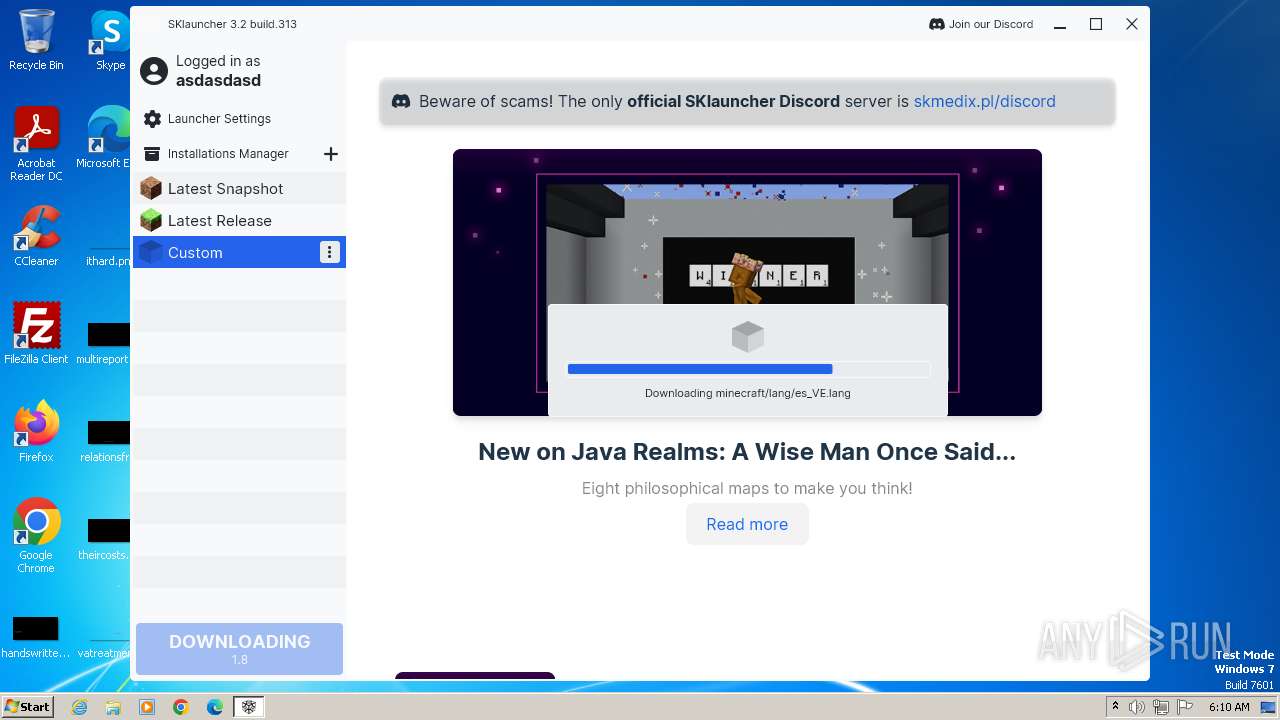Minimize the SKlauncher window
1280x720 pixels.
pos(1060,24)
